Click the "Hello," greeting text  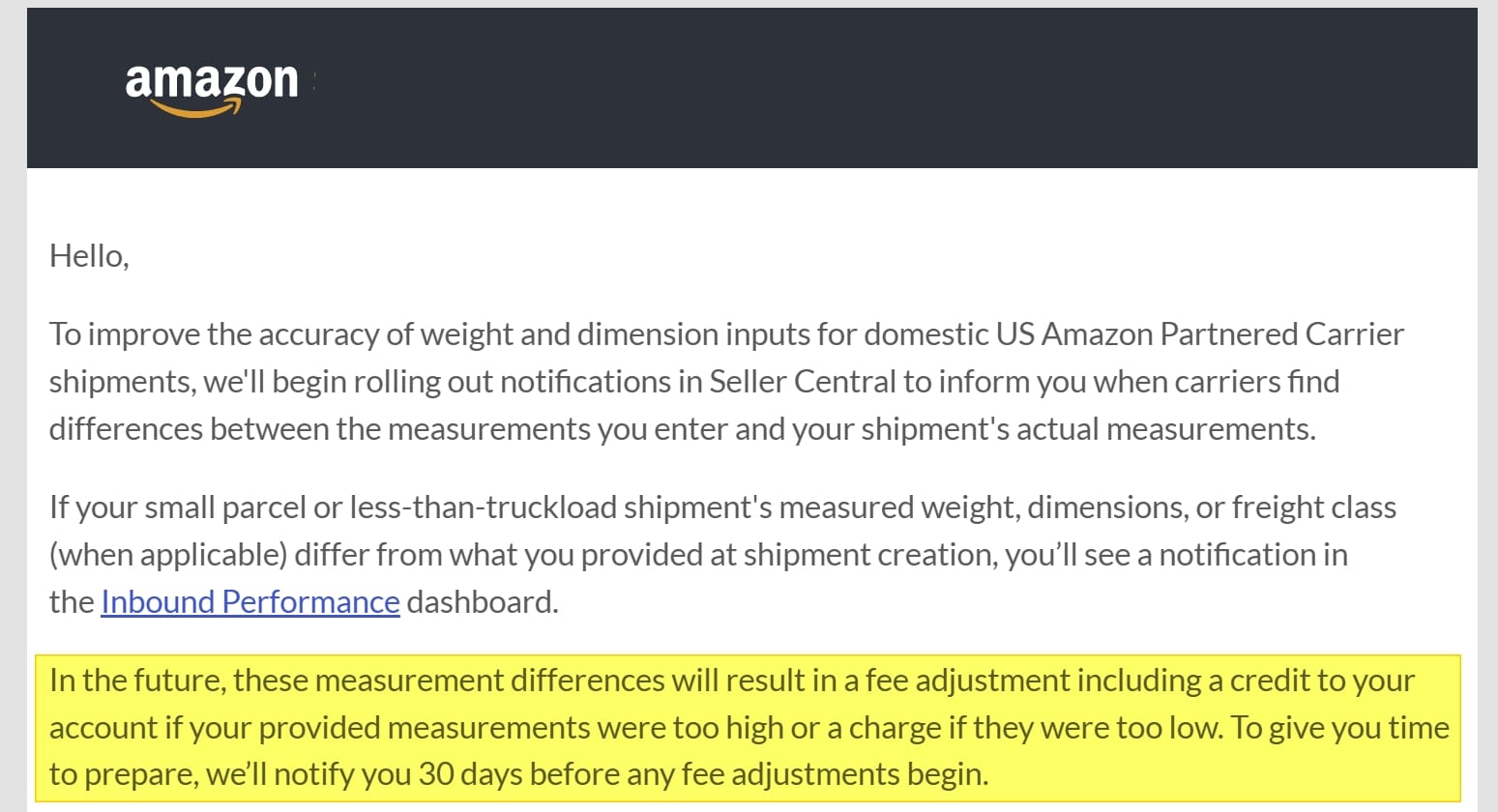89,256
